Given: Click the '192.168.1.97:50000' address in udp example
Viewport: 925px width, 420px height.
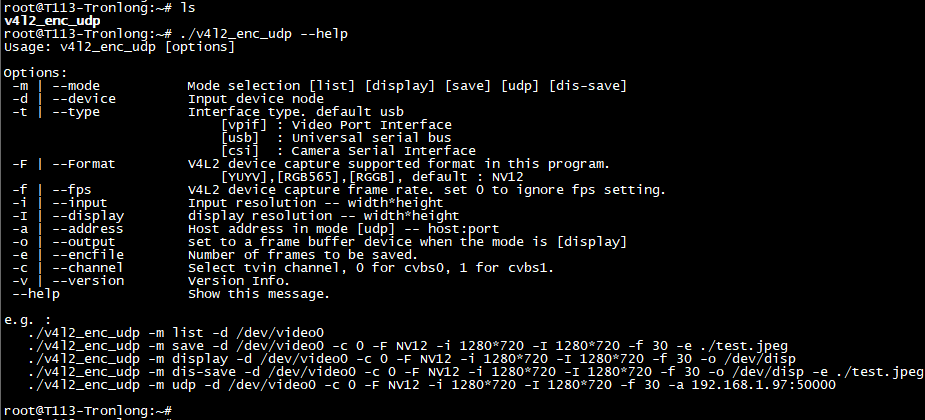Looking at the screenshot, I should pos(763,385).
